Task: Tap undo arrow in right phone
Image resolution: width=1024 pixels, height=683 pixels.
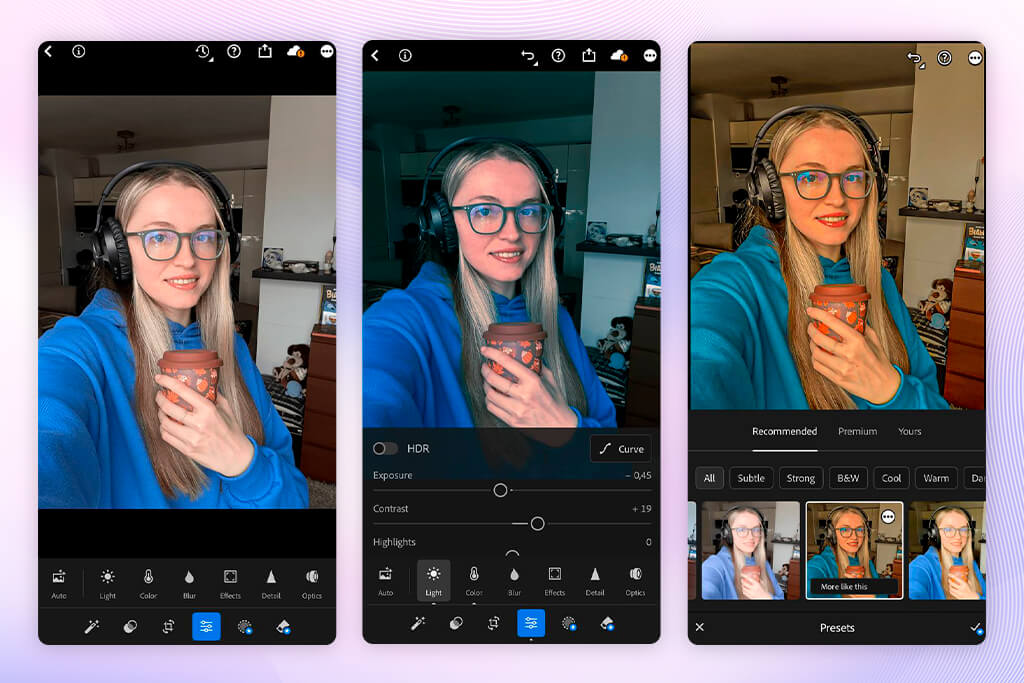Action: (x=915, y=59)
